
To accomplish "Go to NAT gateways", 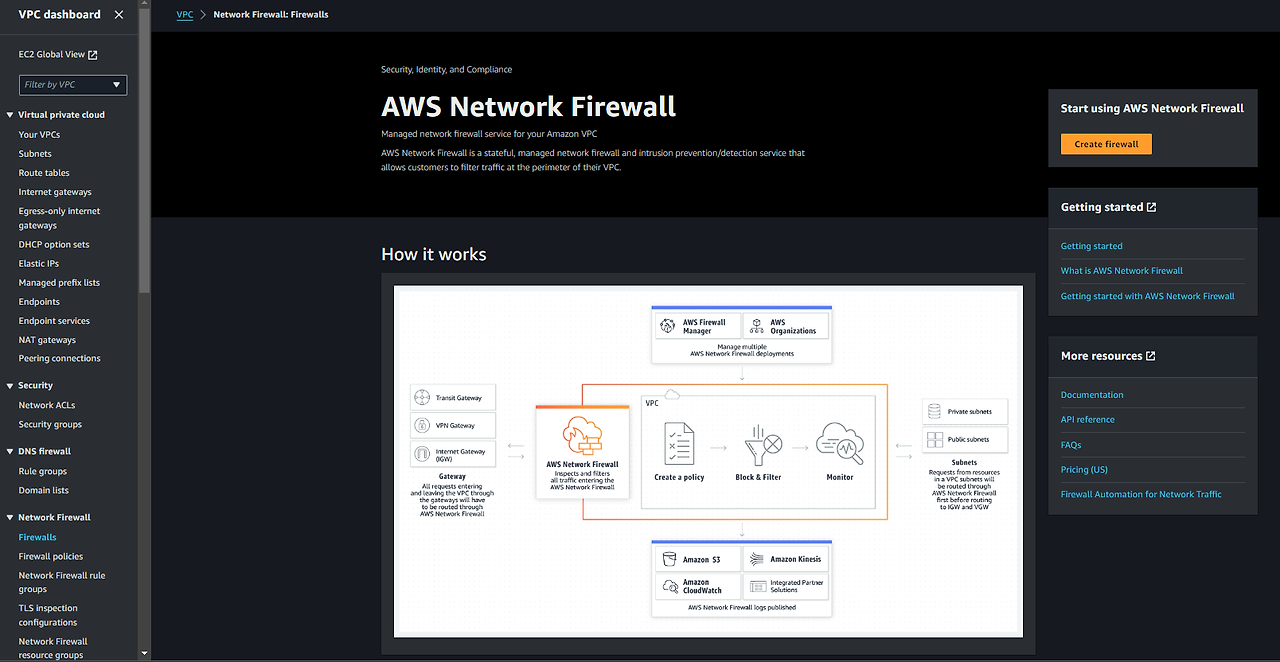I will (47, 340).
